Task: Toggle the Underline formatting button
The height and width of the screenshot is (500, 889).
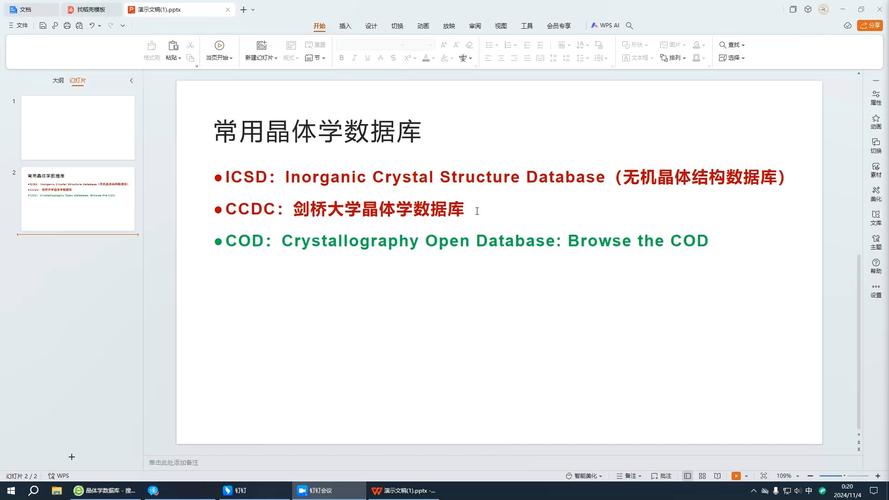Action: click(367, 58)
